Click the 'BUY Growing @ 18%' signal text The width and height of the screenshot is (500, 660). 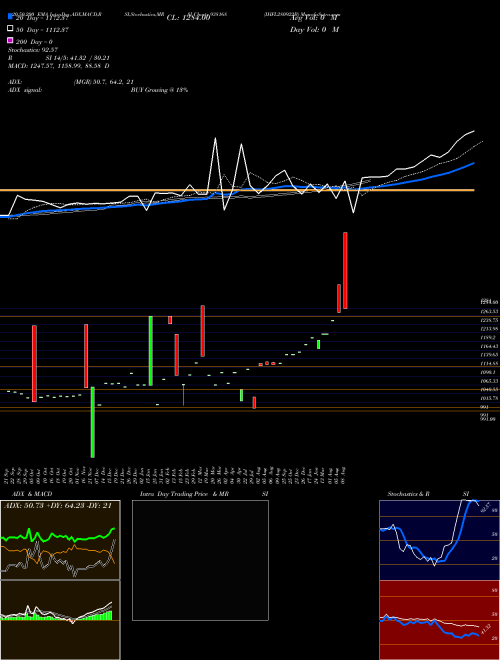[x=160, y=90]
